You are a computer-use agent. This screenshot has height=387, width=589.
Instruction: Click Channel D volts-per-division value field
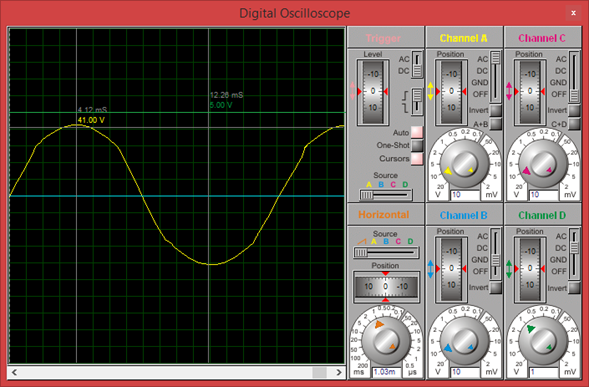[543, 372]
